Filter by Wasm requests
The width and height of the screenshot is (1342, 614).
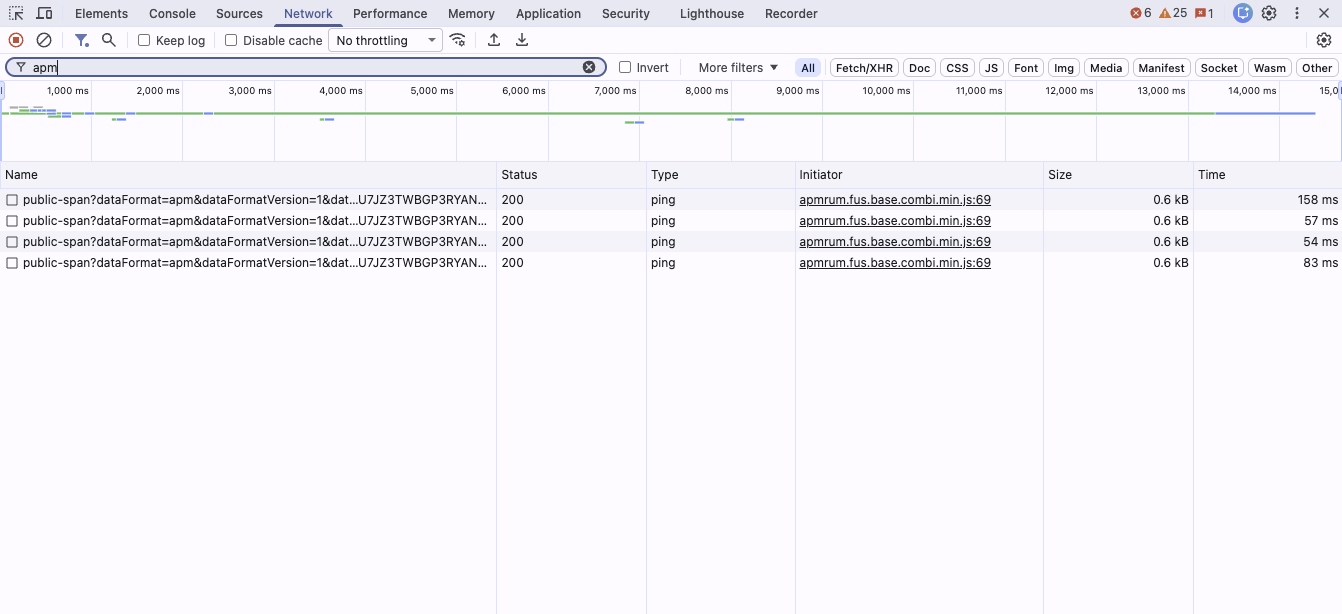pos(1269,68)
